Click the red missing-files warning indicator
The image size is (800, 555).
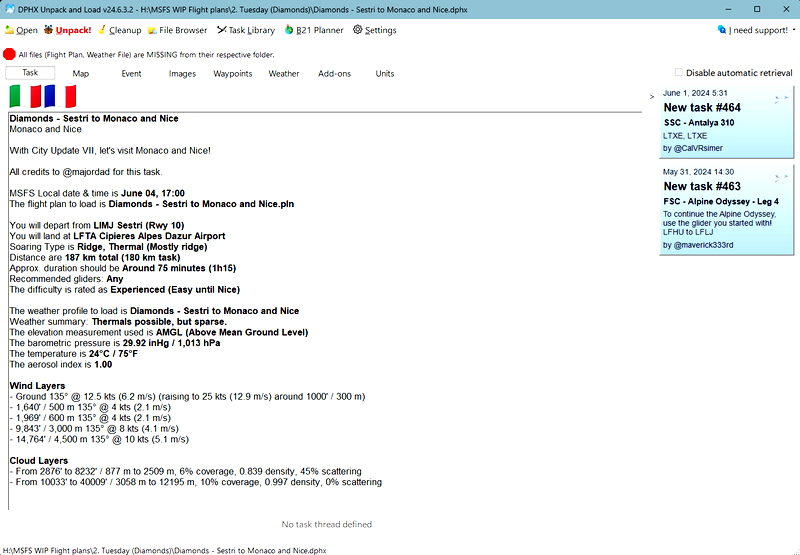[9, 54]
